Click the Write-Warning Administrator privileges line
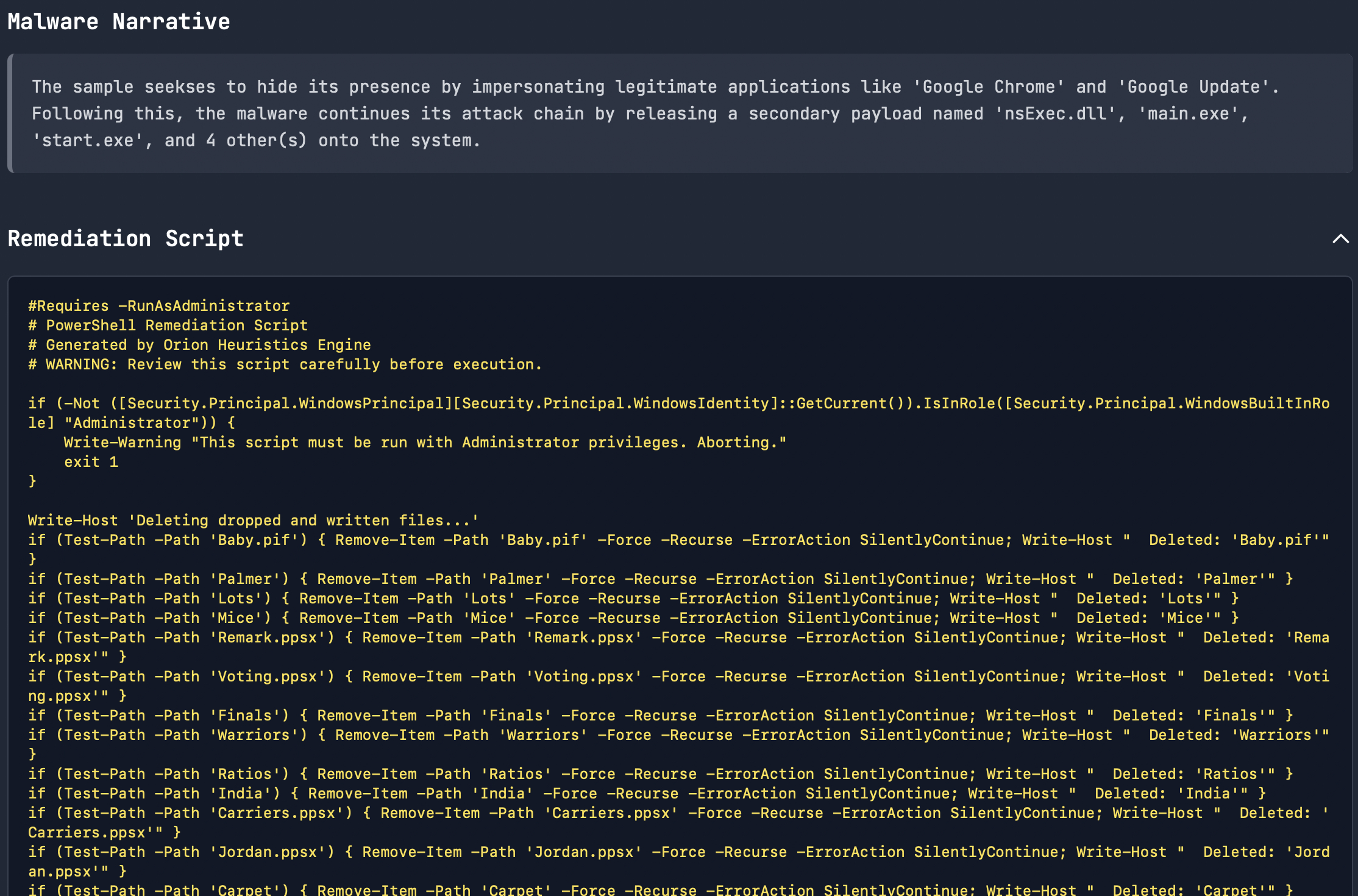1358x896 pixels. pyautogui.click(x=425, y=443)
